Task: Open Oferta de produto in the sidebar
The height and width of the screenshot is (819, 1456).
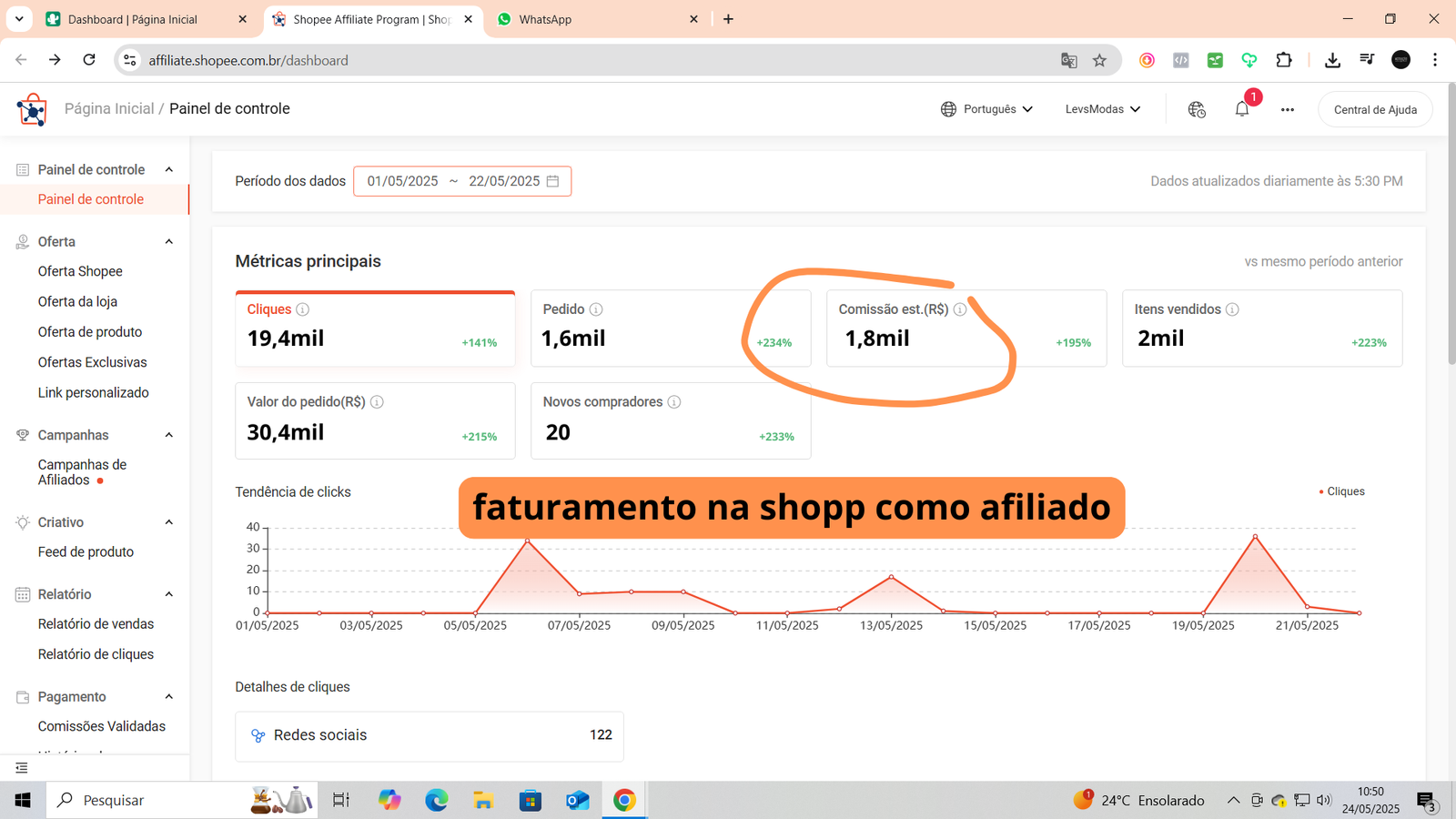Action: point(90,332)
